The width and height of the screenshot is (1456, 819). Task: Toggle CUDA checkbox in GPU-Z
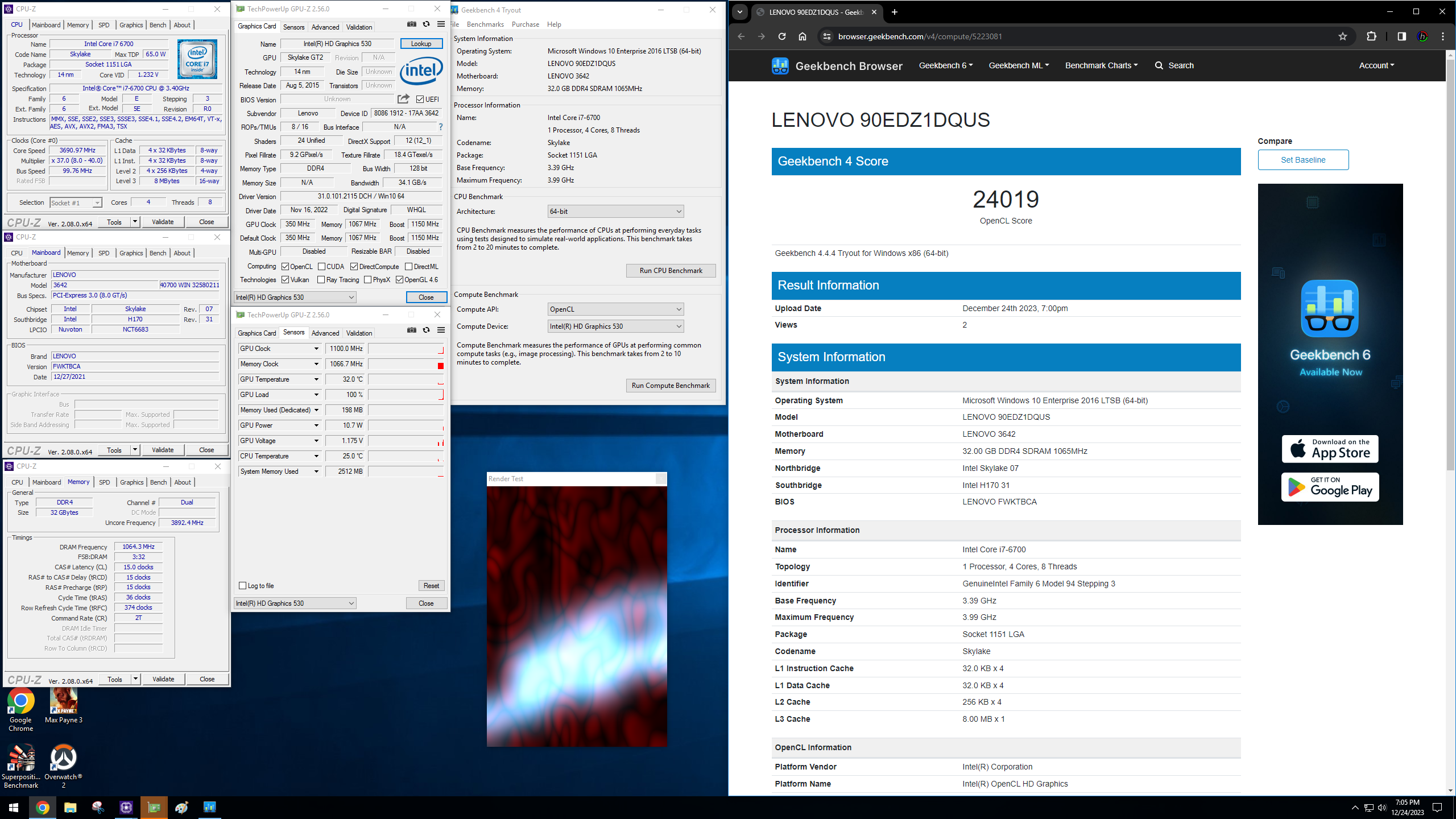[x=322, y=267]
